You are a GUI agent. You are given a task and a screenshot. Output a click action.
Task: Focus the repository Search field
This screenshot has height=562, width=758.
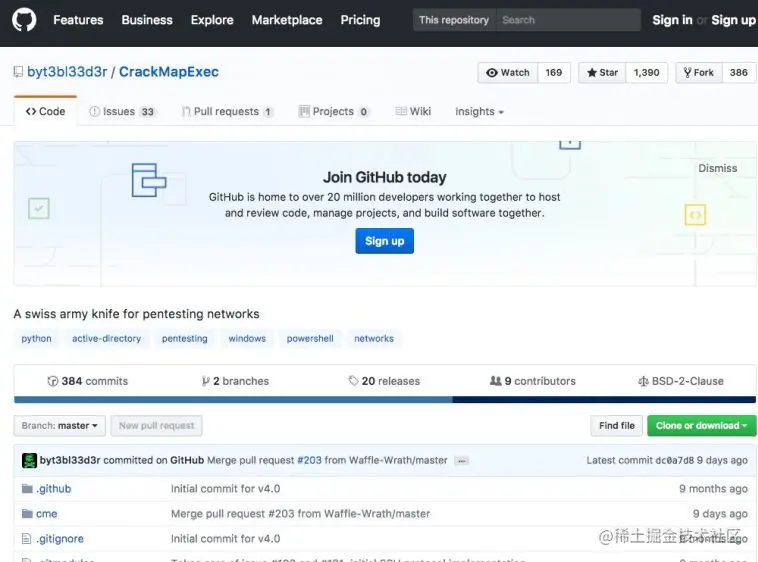click(x=568, y=20)
